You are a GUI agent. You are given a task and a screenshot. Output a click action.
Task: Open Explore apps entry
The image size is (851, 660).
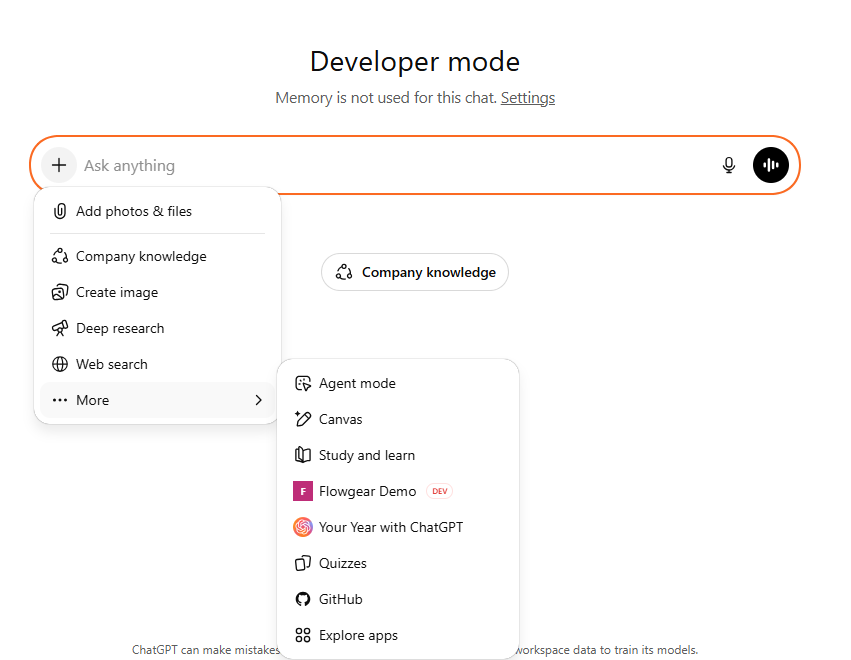[x=358, y=635]
